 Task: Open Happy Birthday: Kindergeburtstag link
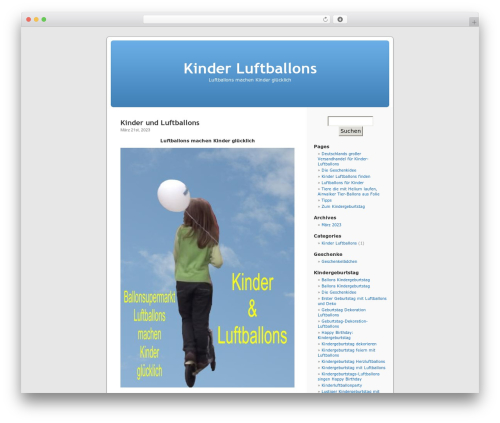click(335, 335)
